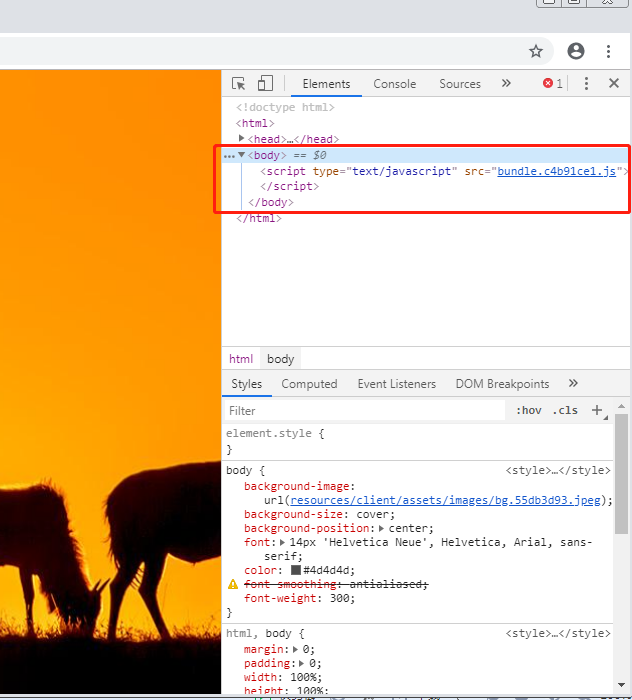Close the DevTools panel

[x=614, y=83]
